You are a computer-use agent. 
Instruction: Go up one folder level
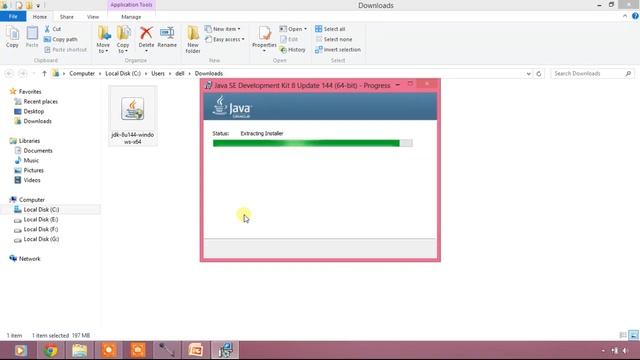point(44,73)
